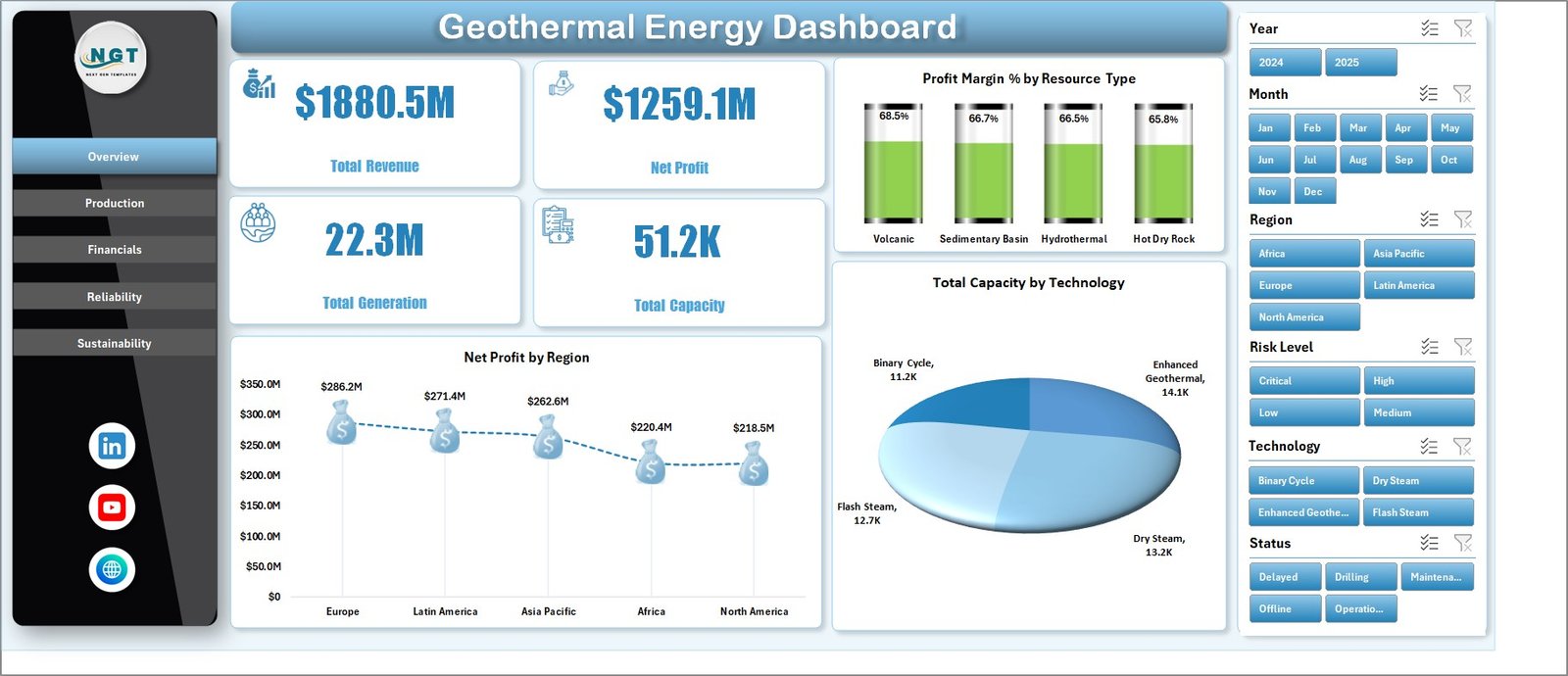Select the Critical risk level

click(1304, 381)
